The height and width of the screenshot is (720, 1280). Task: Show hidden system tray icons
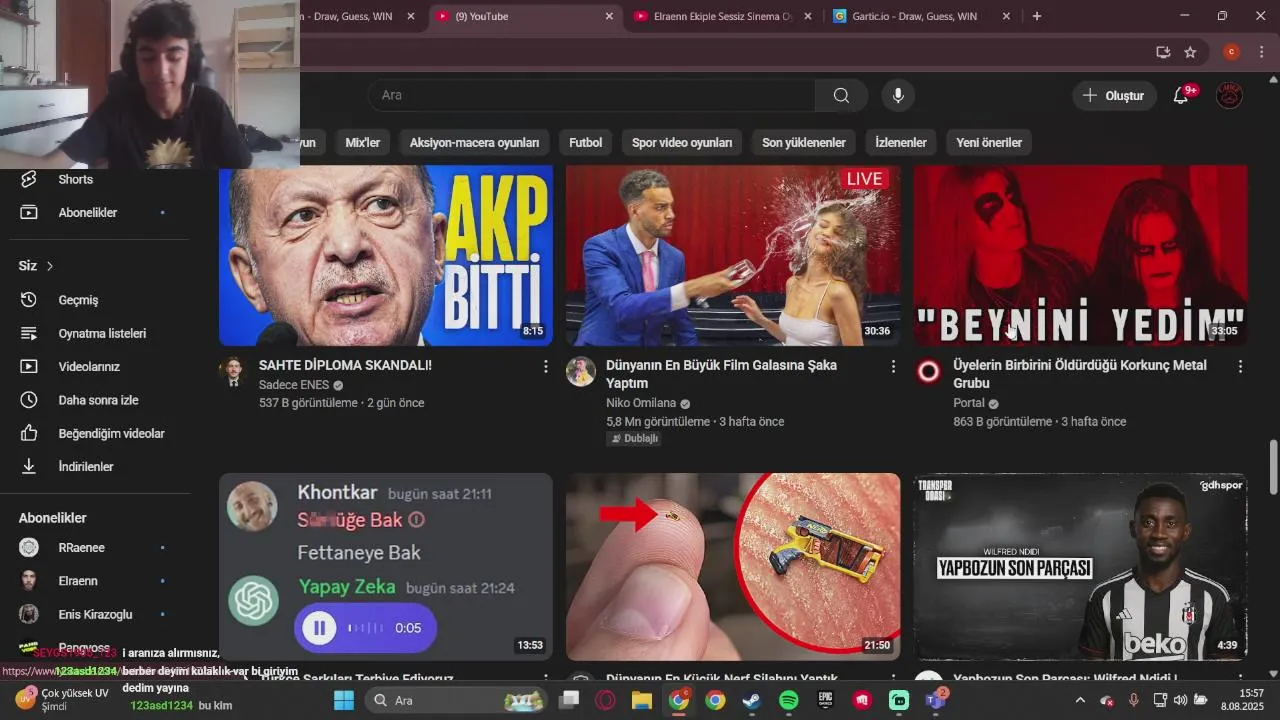(x=1079, y=700)
